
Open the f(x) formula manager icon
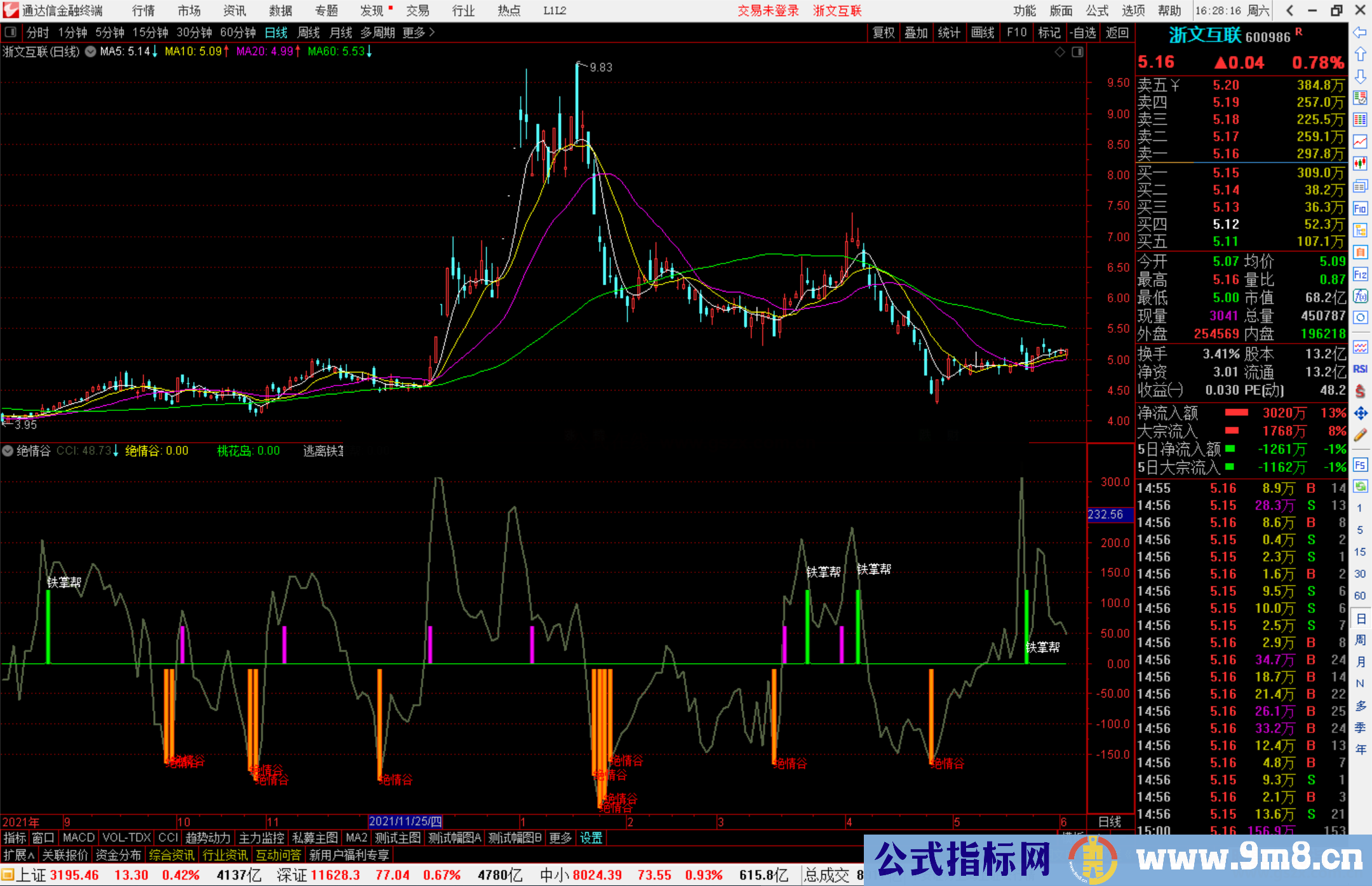[1360, 296]
